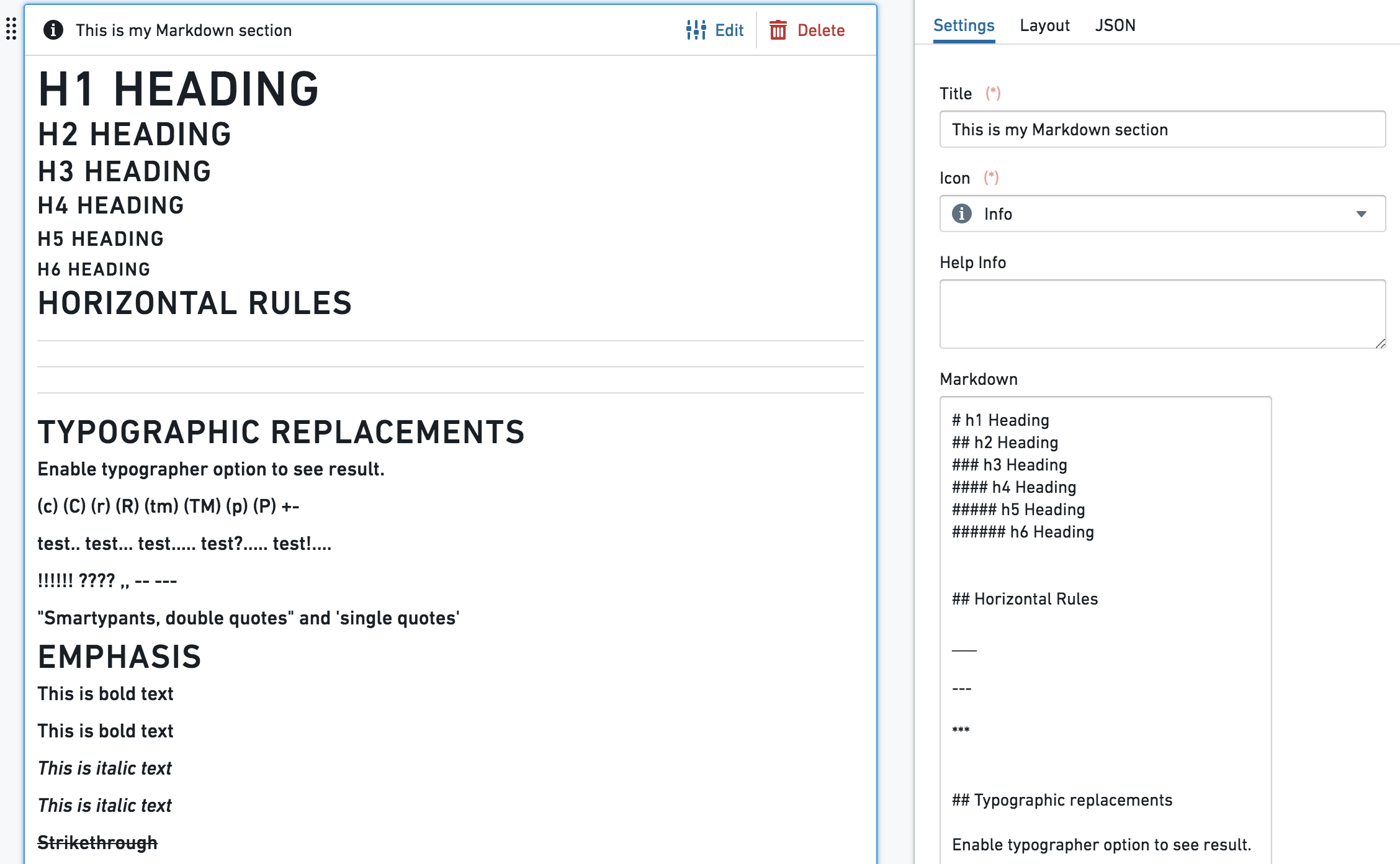Click the Edit button

click(x=715, y=30)
